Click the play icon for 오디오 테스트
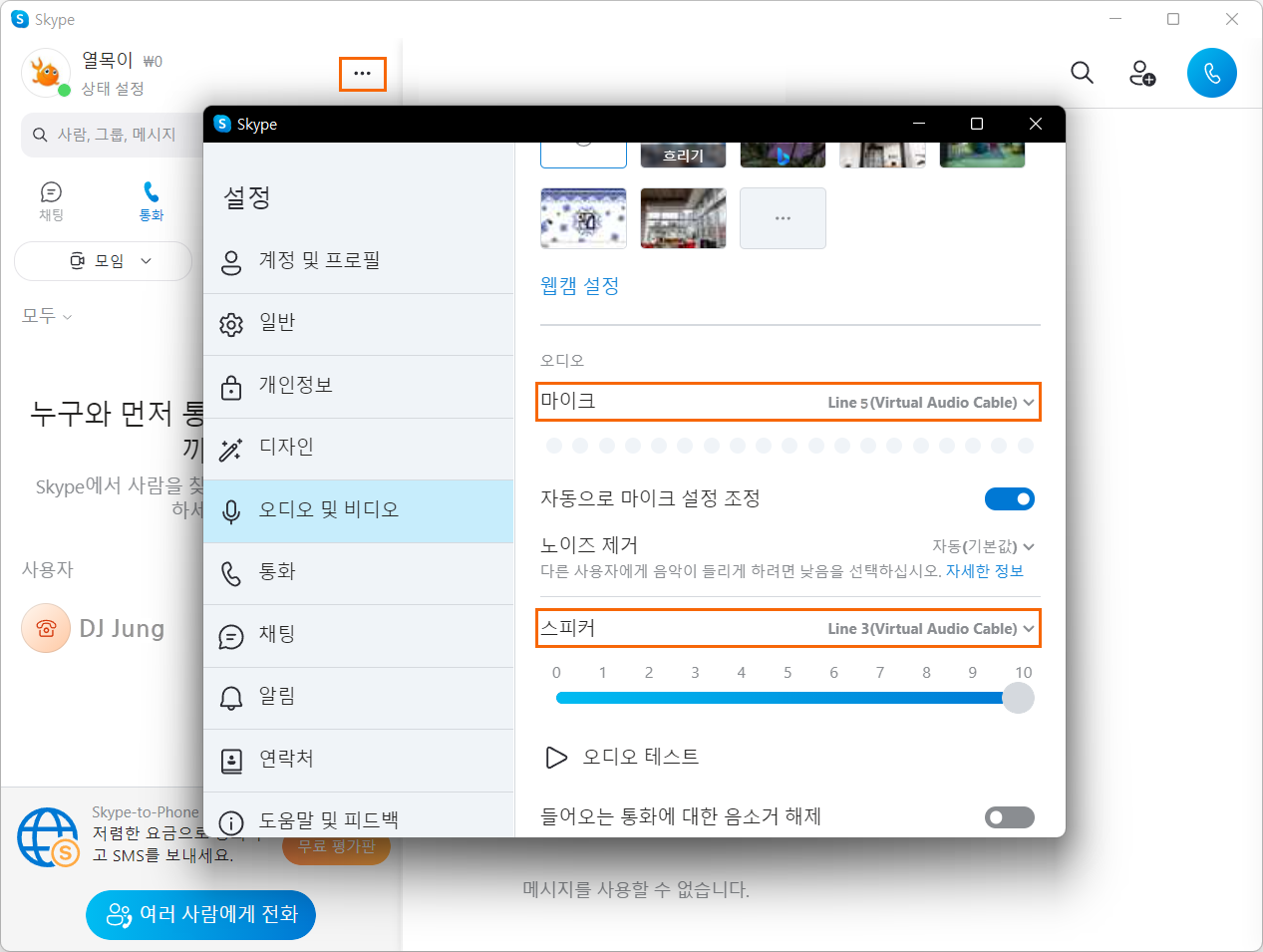Screen dimensions: 1263x952 click(x=556, y=758)
